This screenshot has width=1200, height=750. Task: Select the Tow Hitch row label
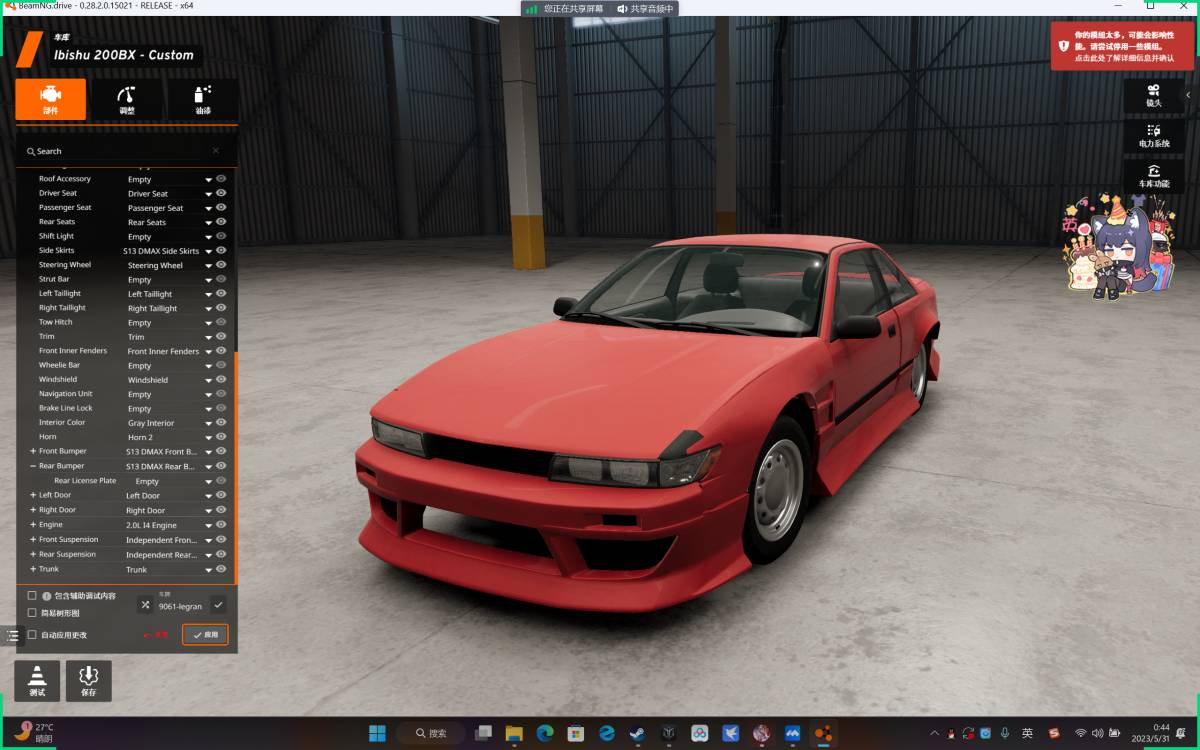tap(55, 322)
